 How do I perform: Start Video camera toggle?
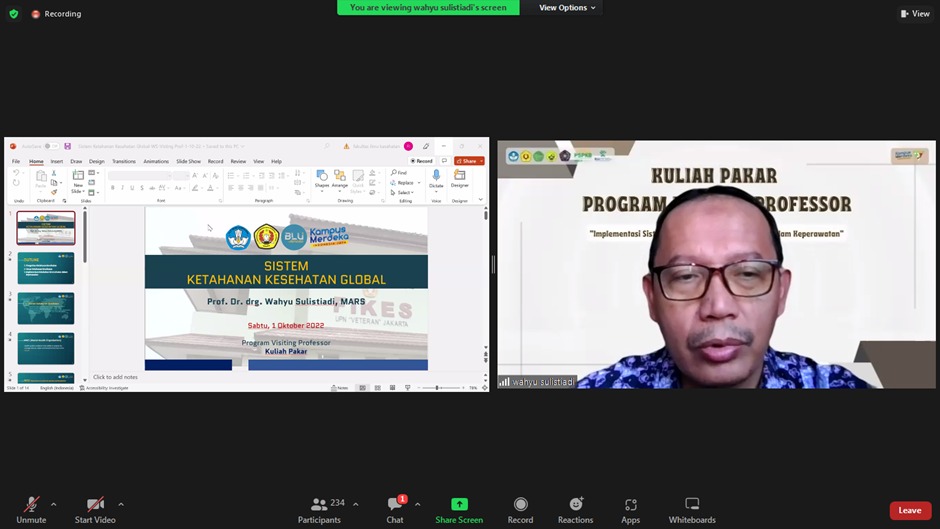[x=95, y=509]
